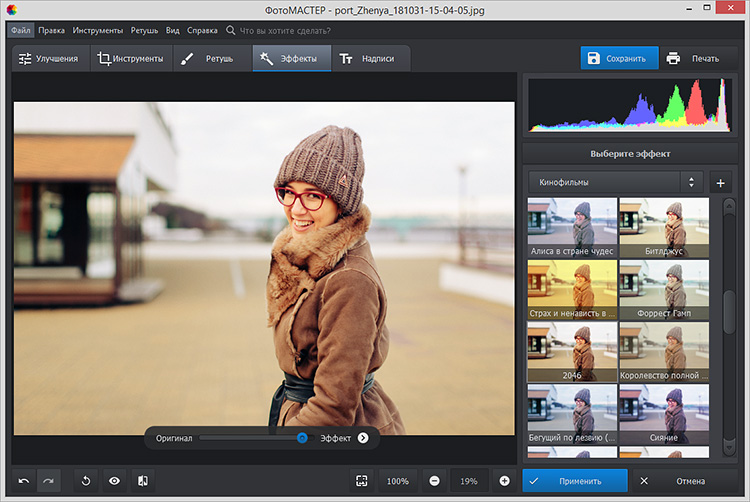The width and height of the screenshot is (750, 502).
Task: Add new effect with plus button
Action: point(719,183)
